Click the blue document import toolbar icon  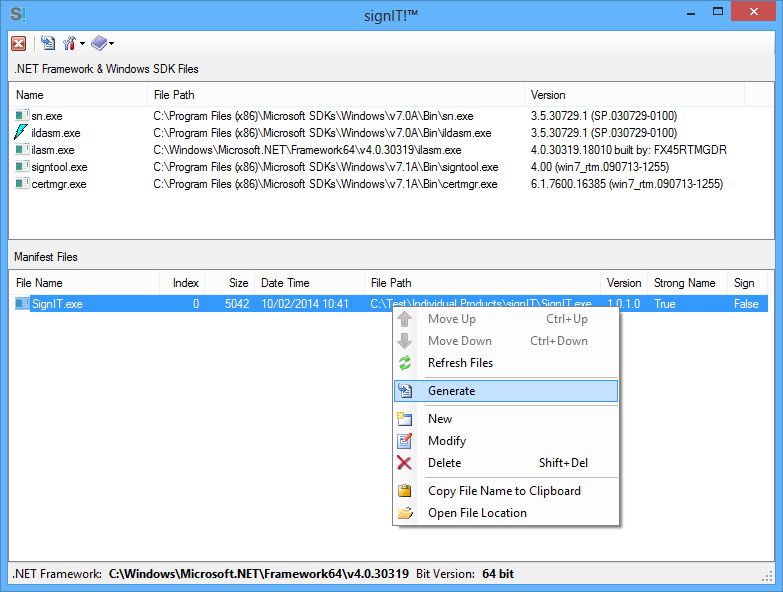pyautogui.click(x=48, y=43)
